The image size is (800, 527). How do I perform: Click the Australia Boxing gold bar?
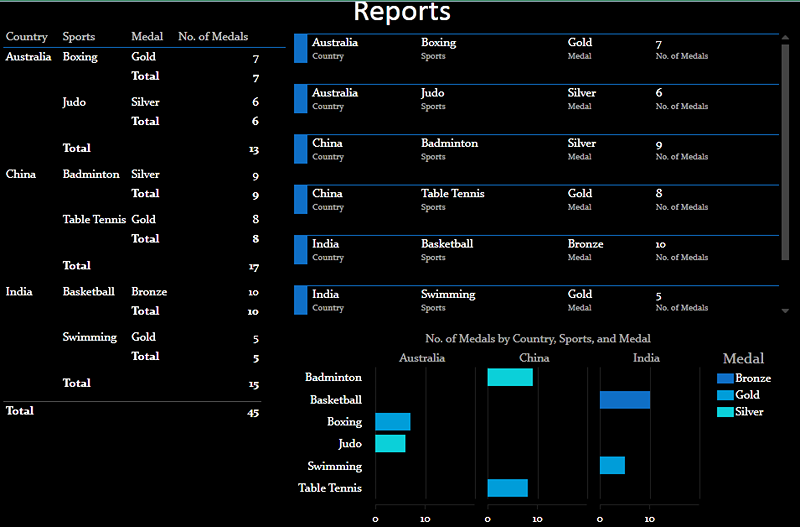[x=393, y=421]
